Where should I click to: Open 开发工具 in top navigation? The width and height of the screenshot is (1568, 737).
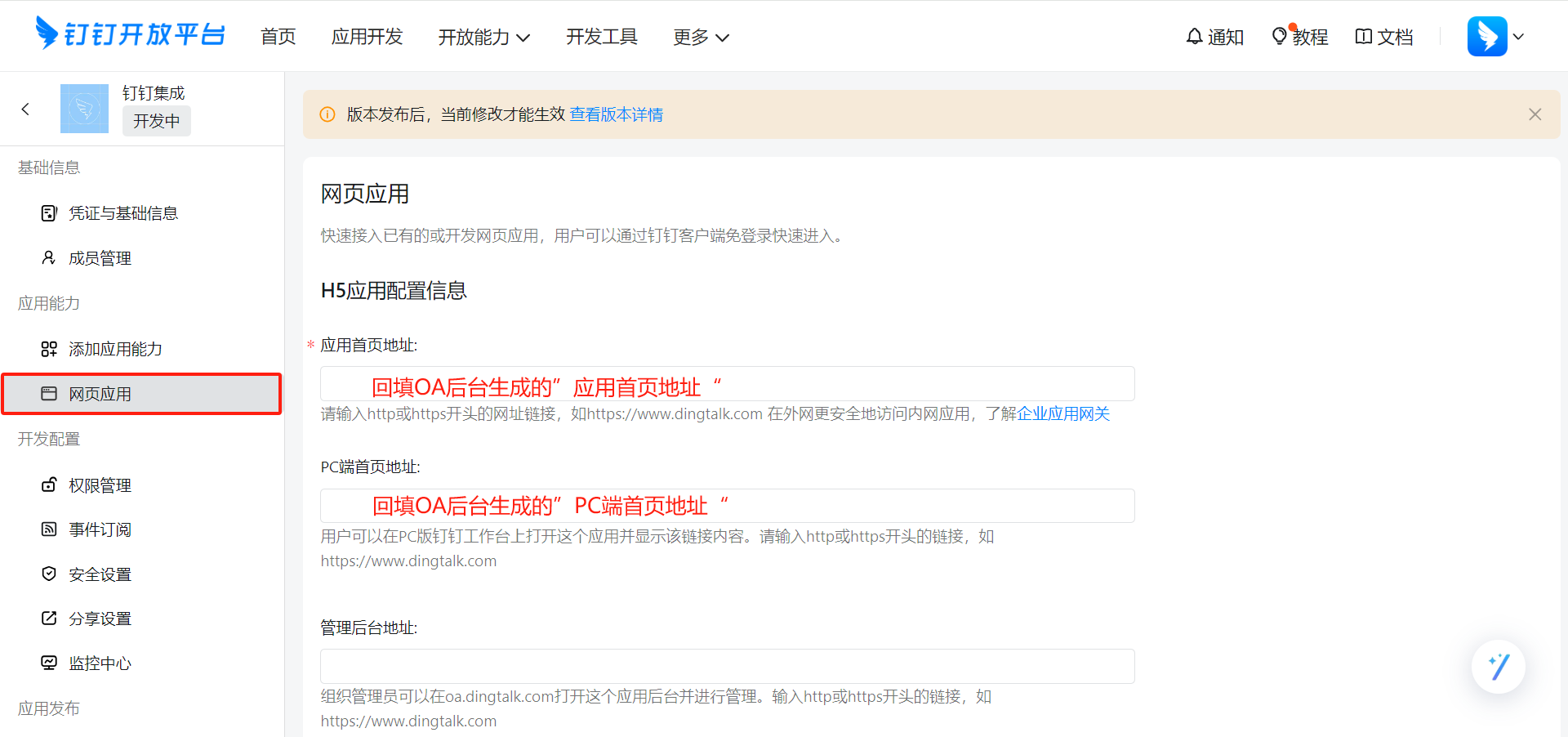point(601,37)
